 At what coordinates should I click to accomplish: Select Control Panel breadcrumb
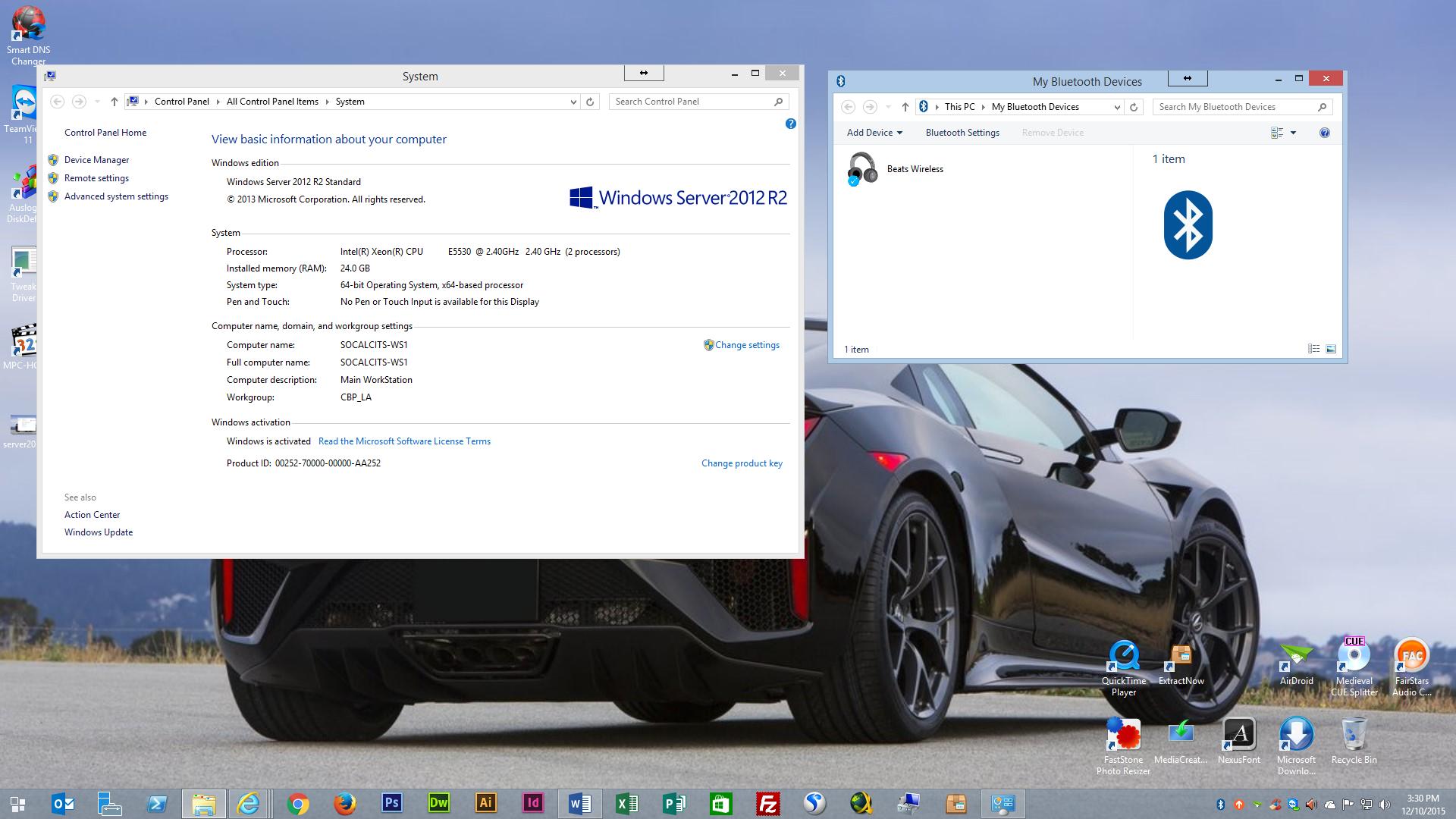(181, 102)
